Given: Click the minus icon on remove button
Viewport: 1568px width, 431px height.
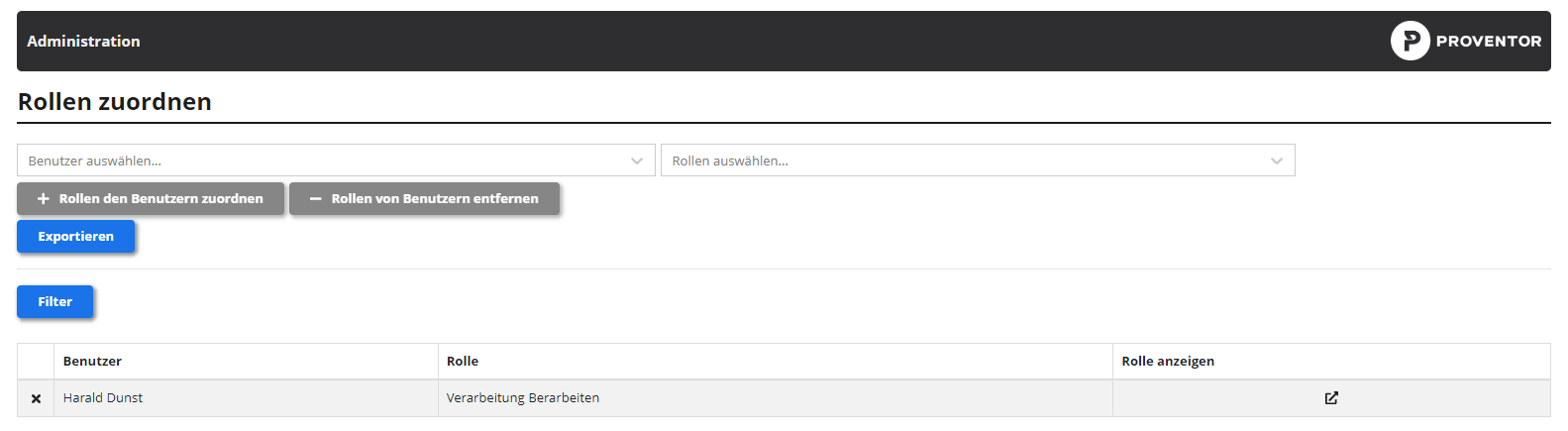Looking at the screenshot, I should (315, 199).
